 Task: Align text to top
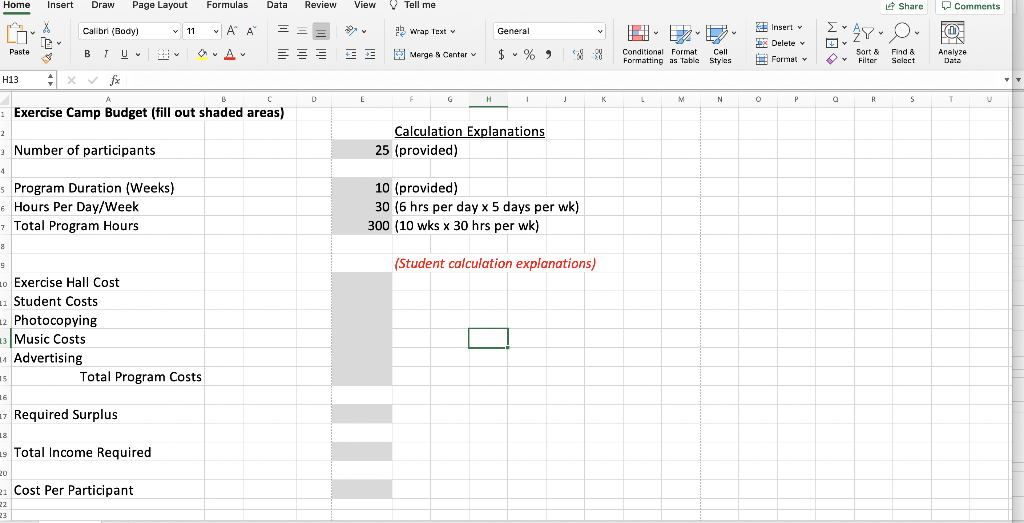point(283,31)
